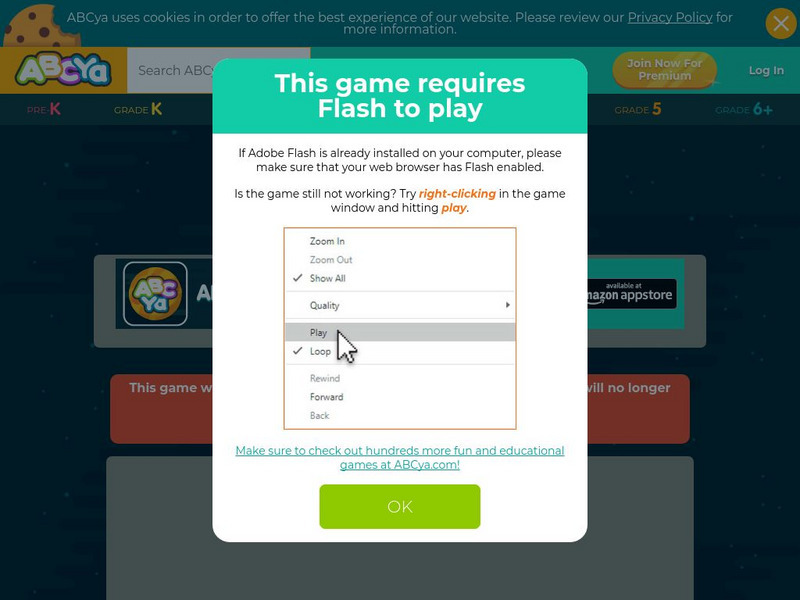Screen dimensions: 800x600
Task: Click the cookie image in banner
Action: pyautogui.click(x=41, y=26)
